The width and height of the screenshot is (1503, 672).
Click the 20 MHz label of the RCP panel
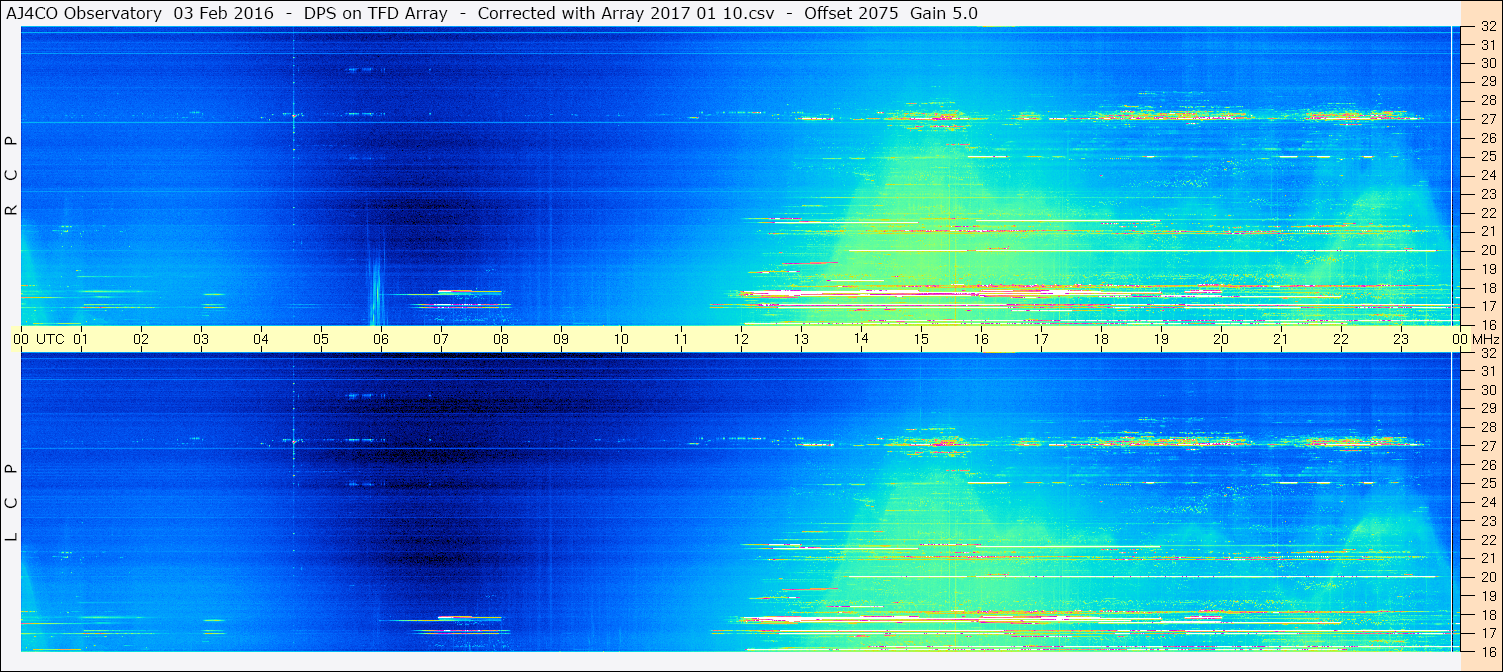coord(1487,250)
